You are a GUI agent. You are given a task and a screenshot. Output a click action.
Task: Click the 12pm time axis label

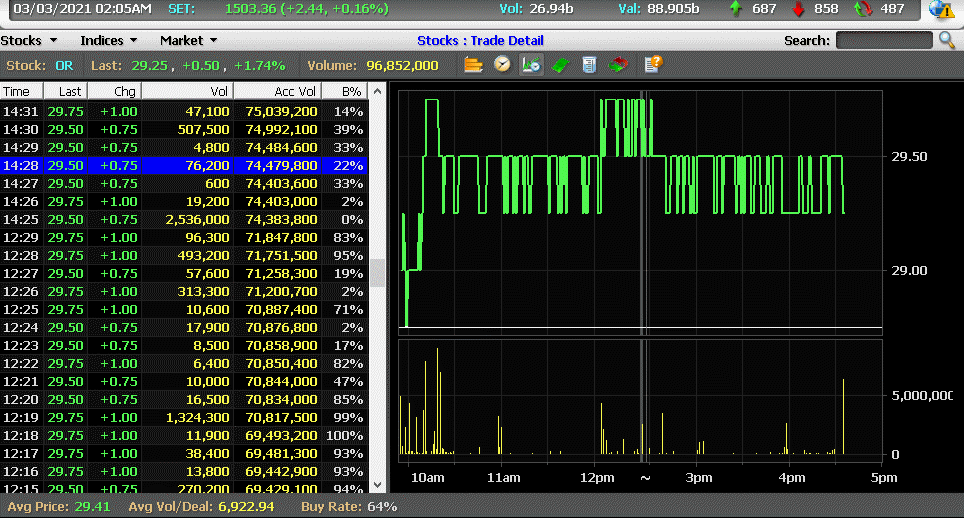597,478
